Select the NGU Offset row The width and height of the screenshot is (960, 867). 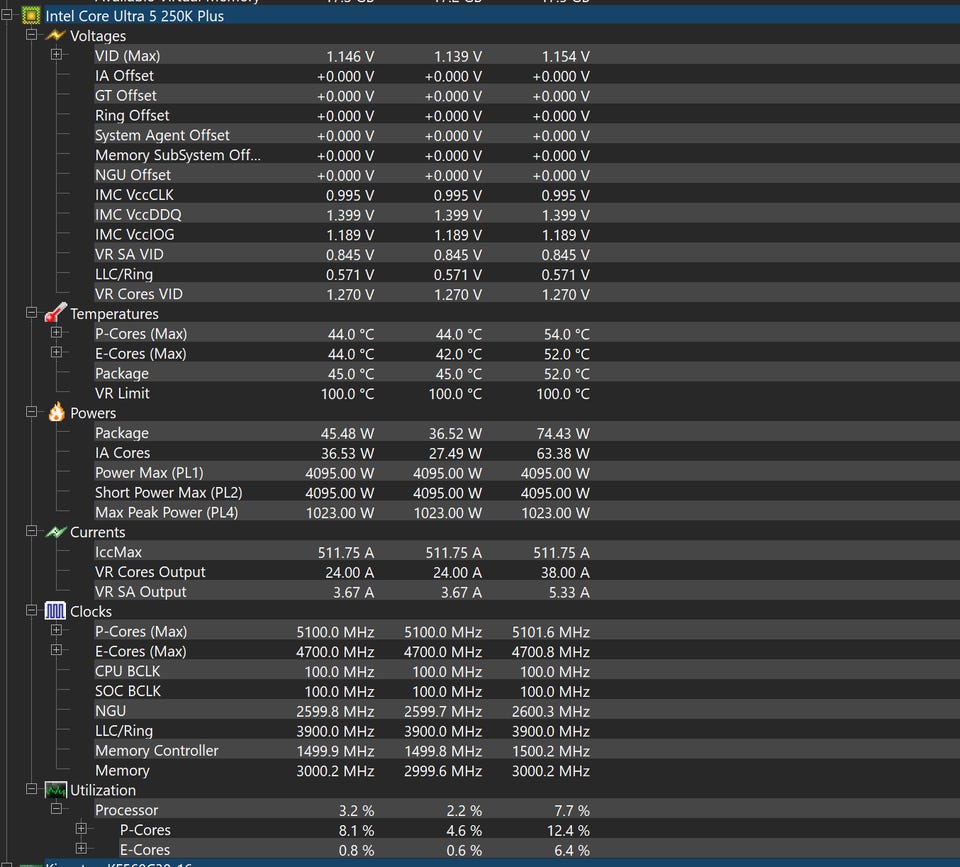pos(527,175)
